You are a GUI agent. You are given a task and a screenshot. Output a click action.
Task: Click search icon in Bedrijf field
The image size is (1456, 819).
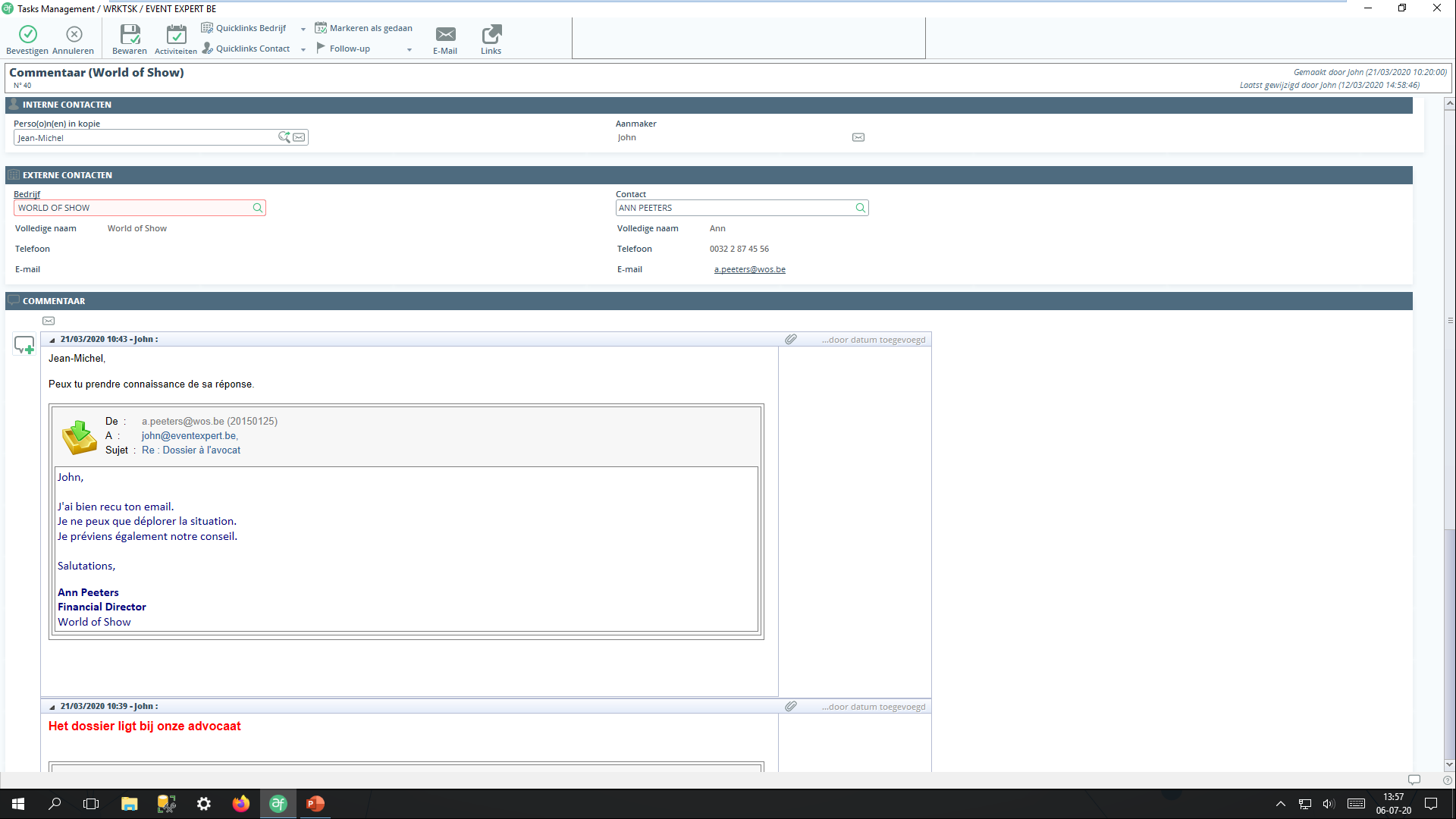258,208
